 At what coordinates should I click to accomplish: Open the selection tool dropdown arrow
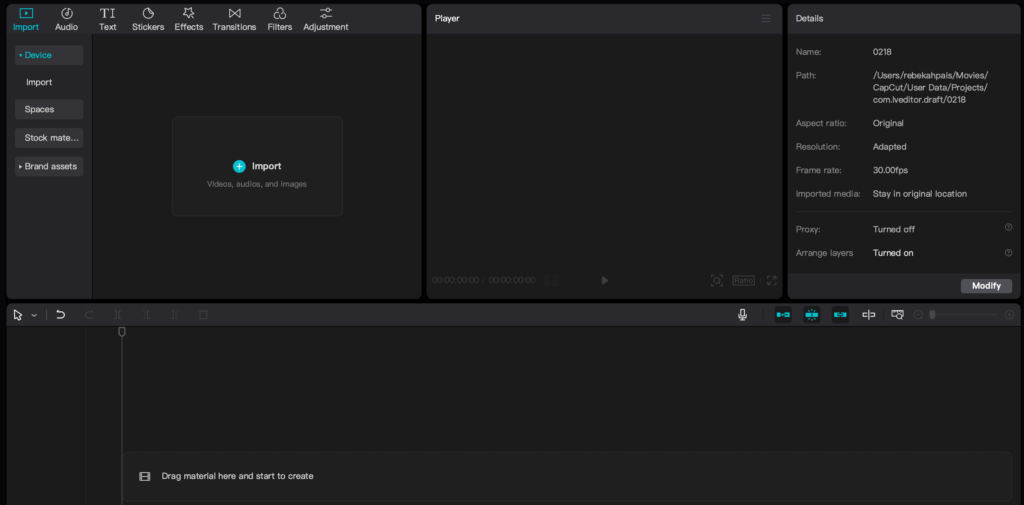click(x=34, y=316)
